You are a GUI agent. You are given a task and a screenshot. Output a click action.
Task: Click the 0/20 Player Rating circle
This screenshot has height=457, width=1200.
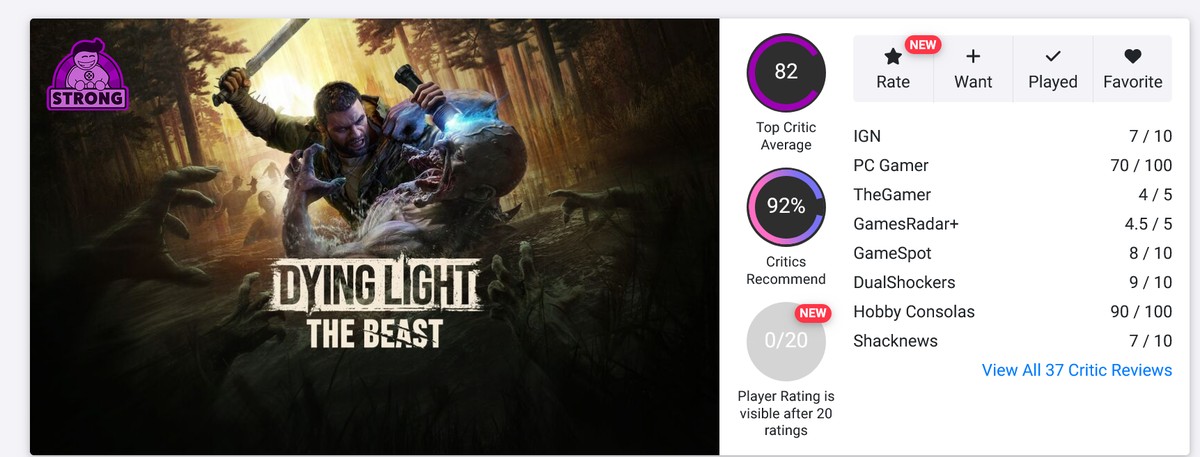point(786,340)
